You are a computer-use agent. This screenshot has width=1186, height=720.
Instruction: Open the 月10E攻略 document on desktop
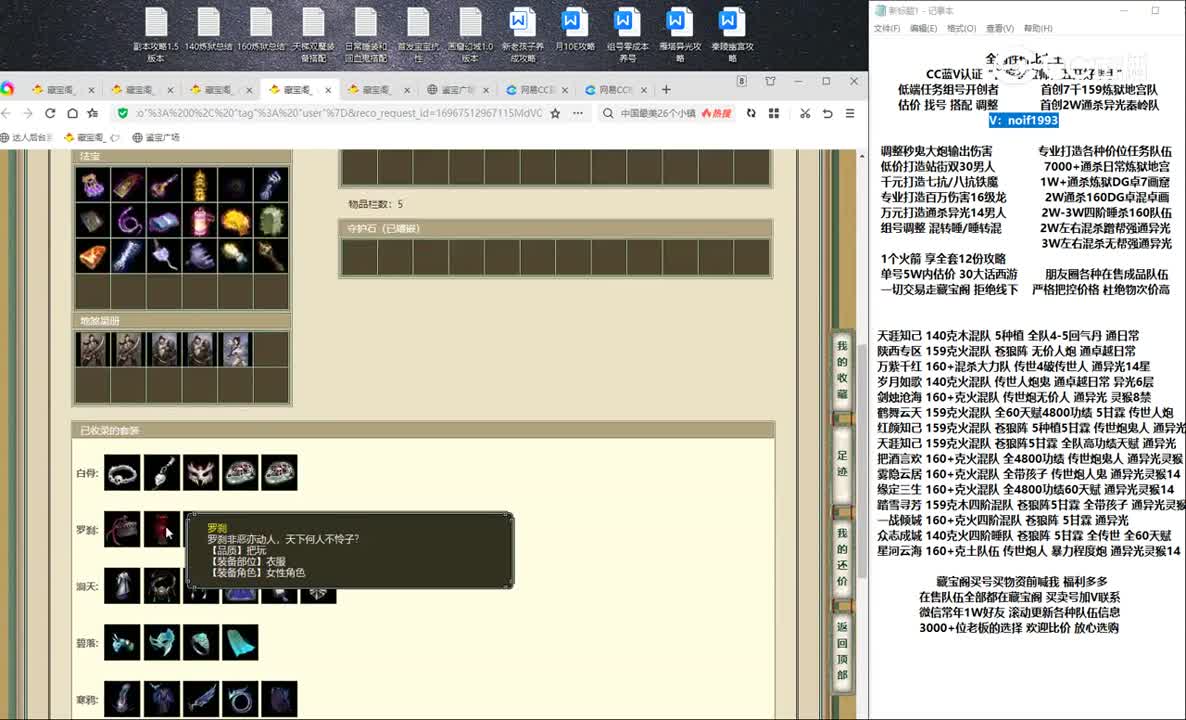tap(574, 30)
